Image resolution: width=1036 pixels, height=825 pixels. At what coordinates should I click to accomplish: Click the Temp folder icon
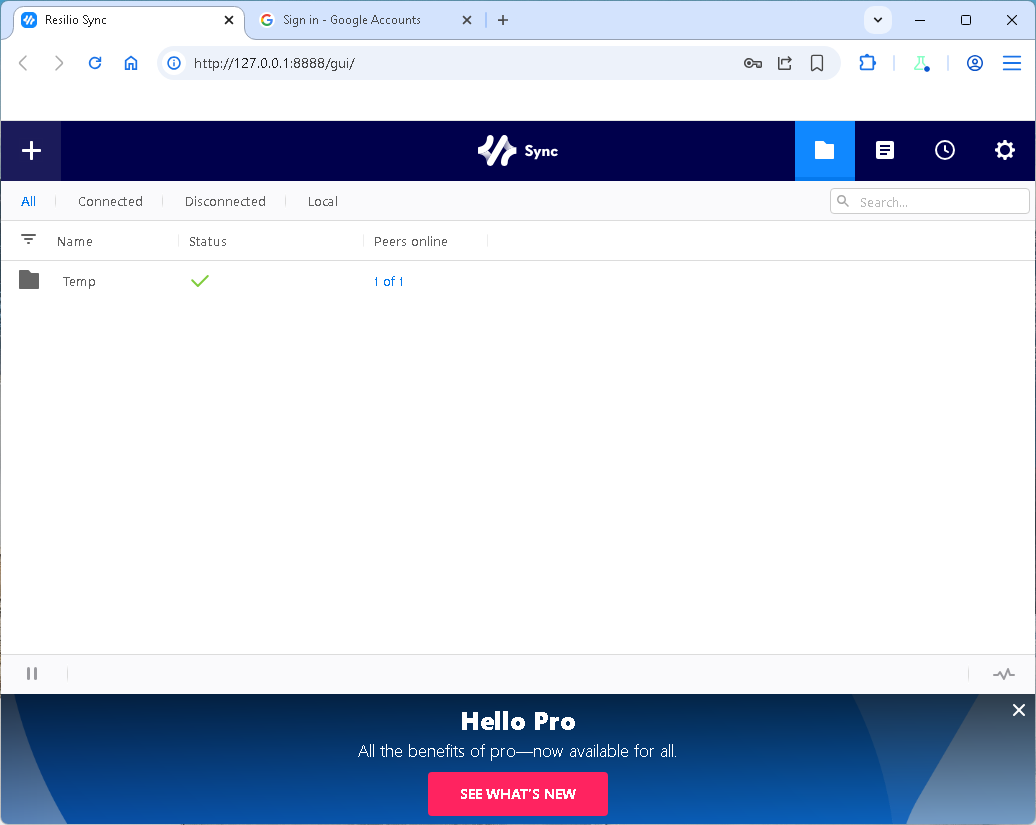click(x=29, y=280)
